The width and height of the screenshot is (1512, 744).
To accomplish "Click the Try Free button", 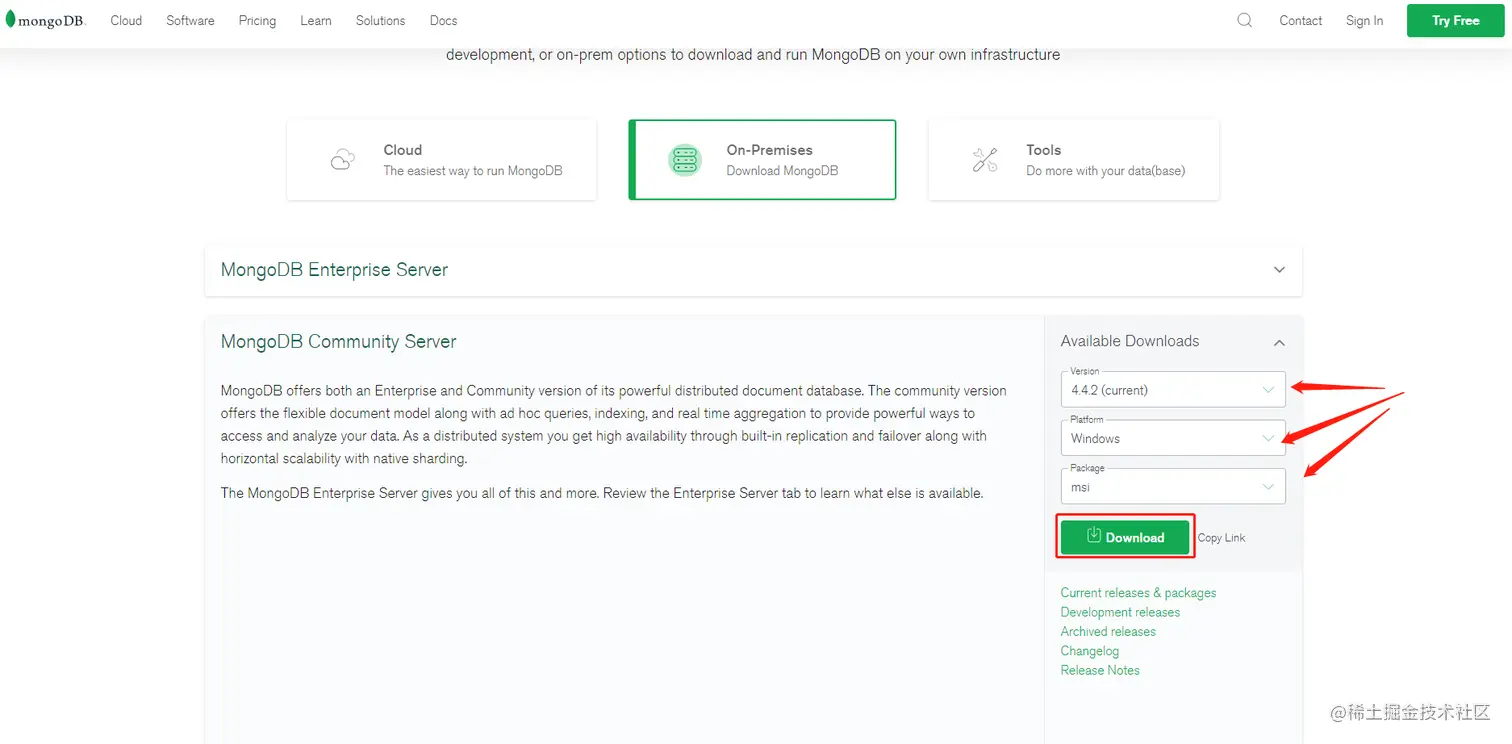I will 1455,20.
